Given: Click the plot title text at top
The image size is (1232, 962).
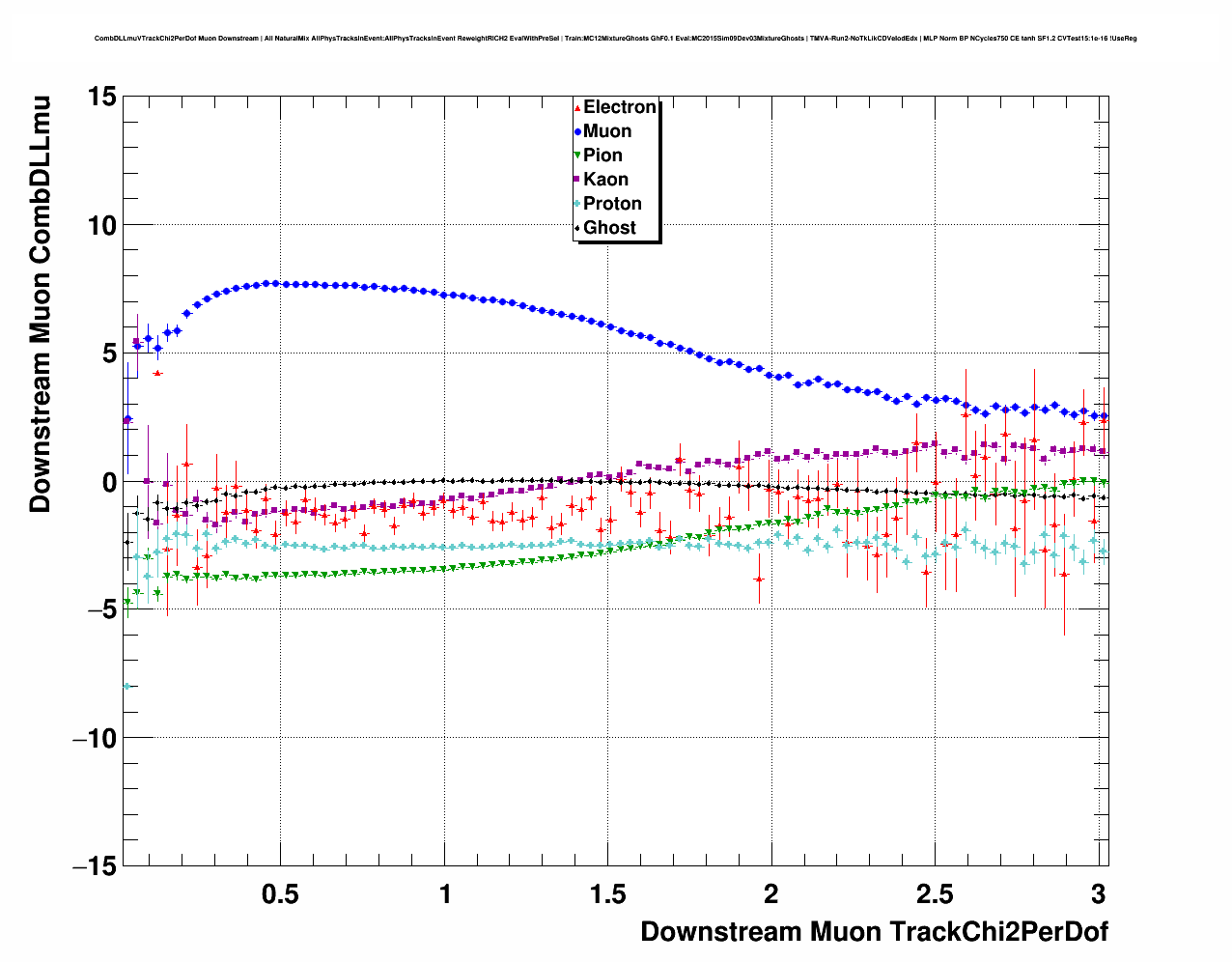Looking at the screenshot, I should [x=615, y=39].
